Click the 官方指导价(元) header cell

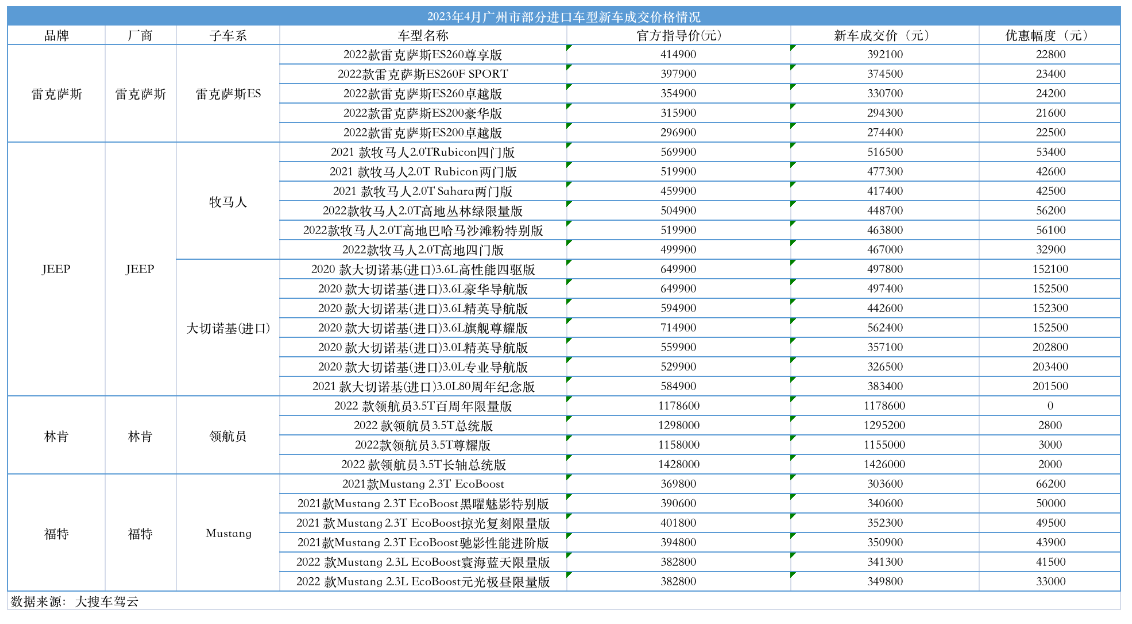coord(678,35)
